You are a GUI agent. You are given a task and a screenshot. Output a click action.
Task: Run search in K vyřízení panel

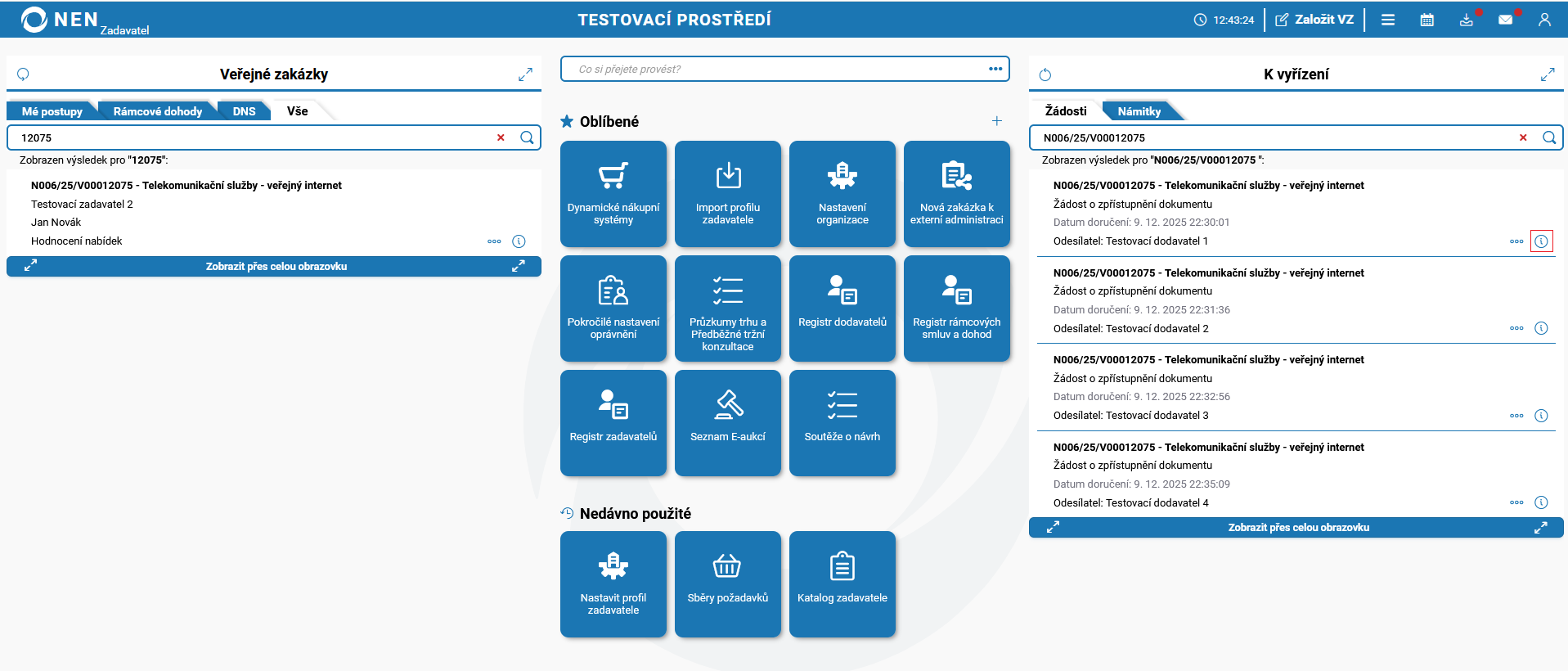click(x=1549, y=137)
